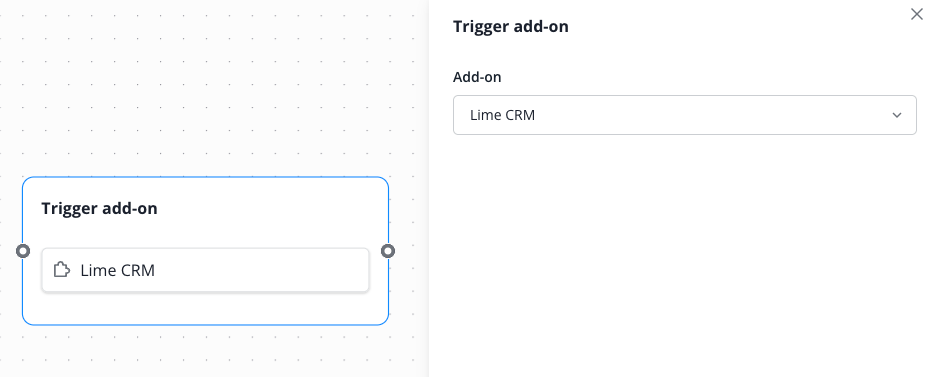
Task: Click the Trigger add-on panel heading
Action: (x=510, y=26)
